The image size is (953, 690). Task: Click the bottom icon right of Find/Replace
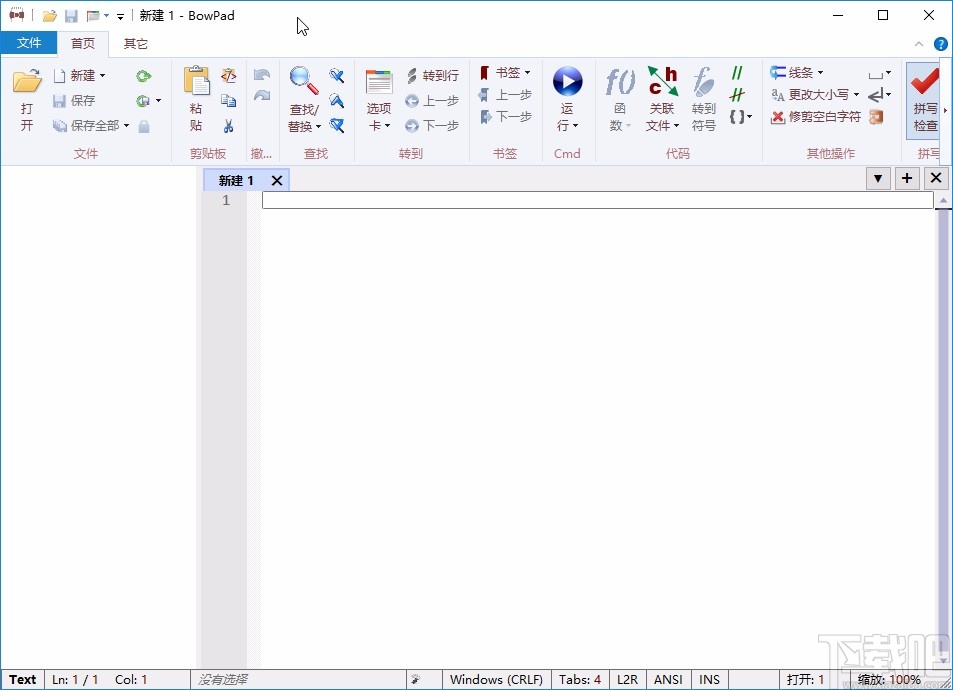337,125
